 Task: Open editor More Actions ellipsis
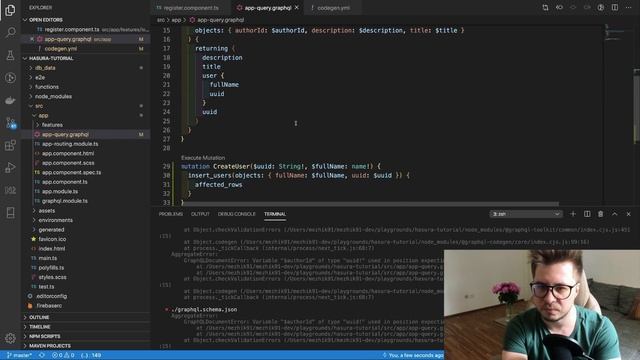[x=629, y=7]
